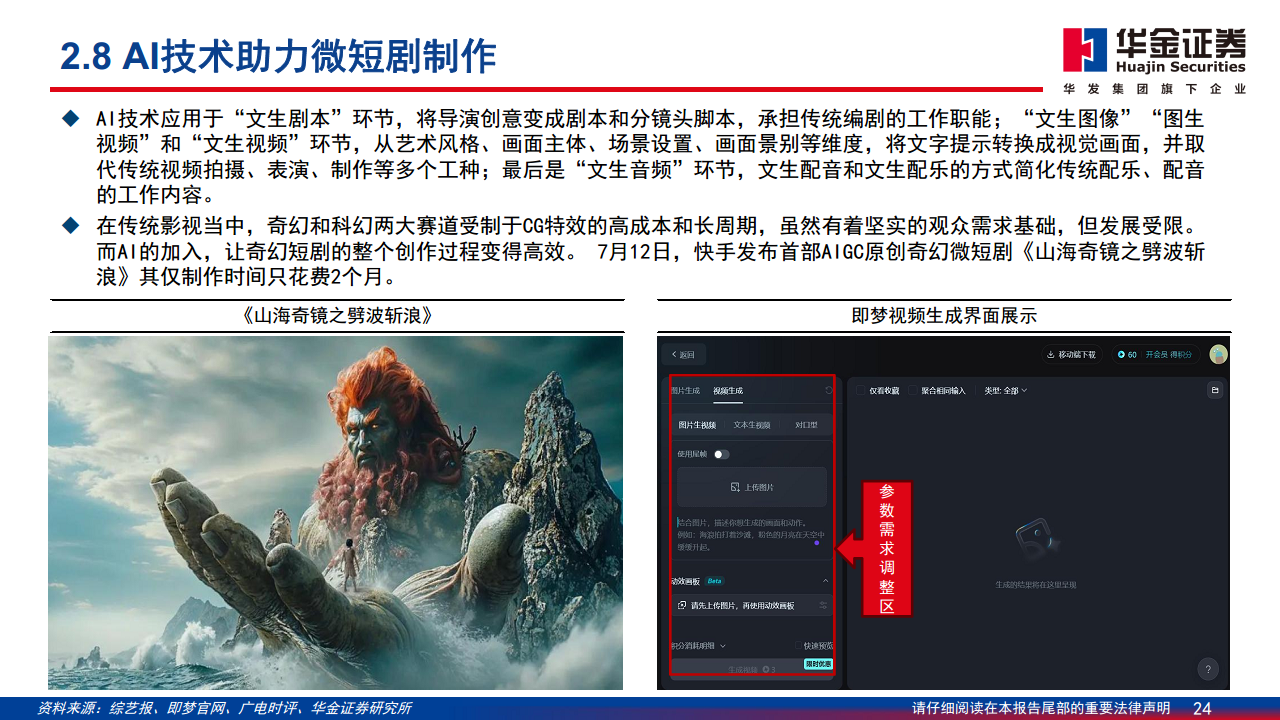Viewport: 1280px width, 720px height.
Task: Collapse the 动效画板 section chevron
Action: coord(825,581)
